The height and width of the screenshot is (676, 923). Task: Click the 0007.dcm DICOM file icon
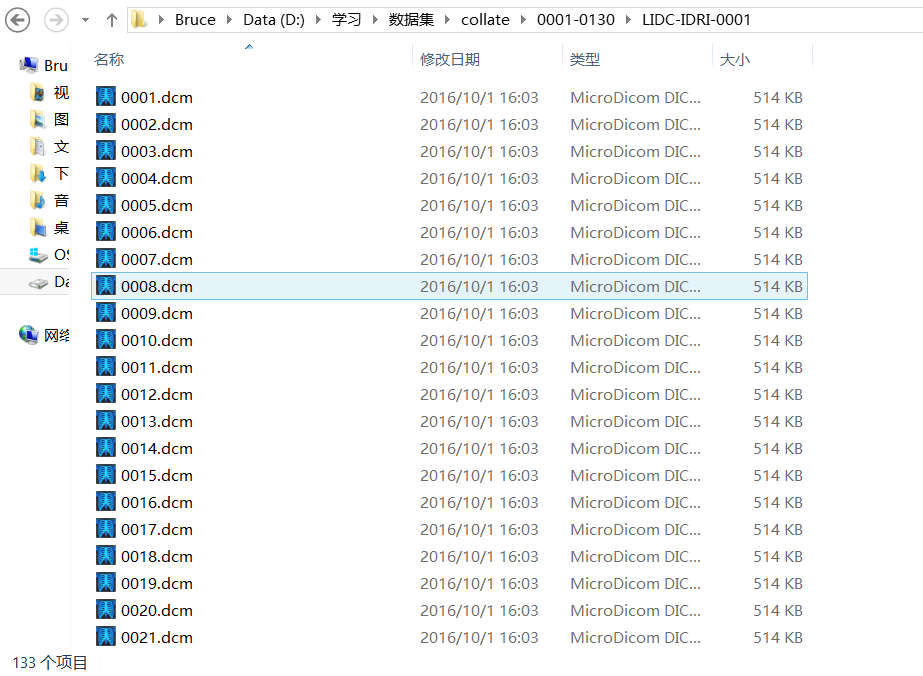pyautogui.click(x=106, y=259)
